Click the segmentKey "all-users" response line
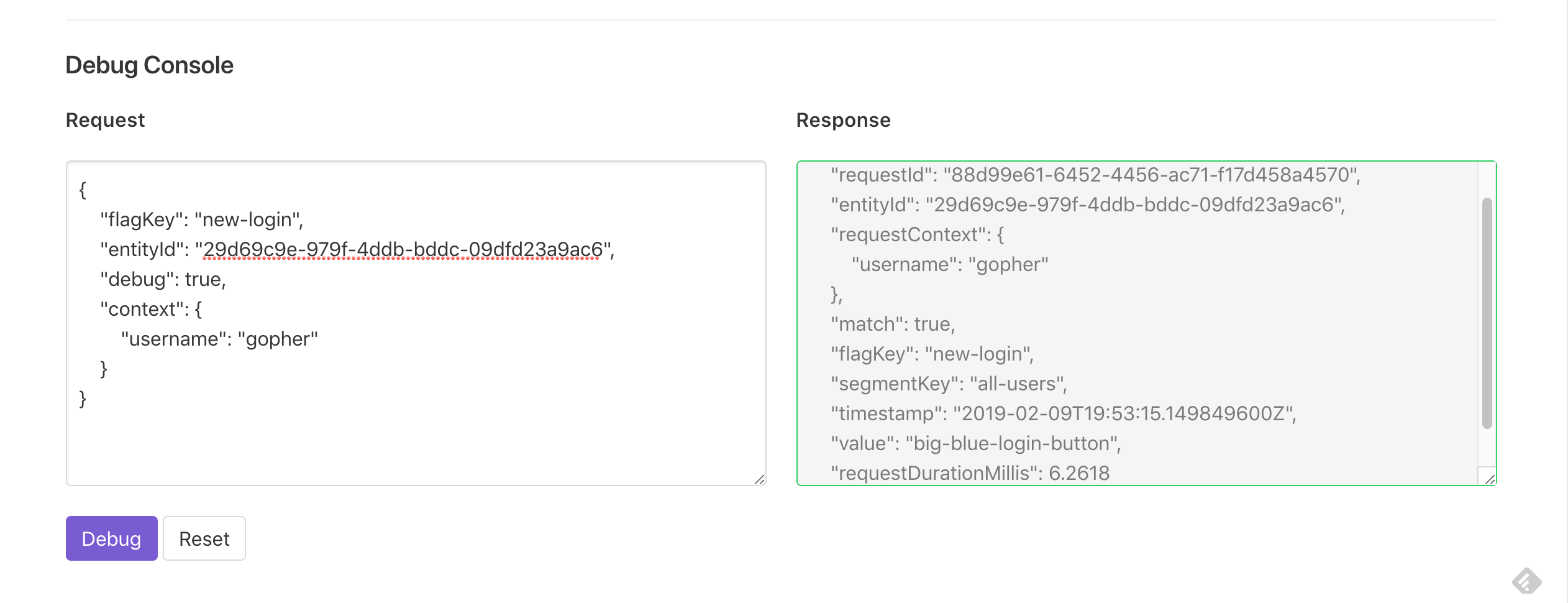Screen dimensions: 1568x603 (x=949, y=384)
